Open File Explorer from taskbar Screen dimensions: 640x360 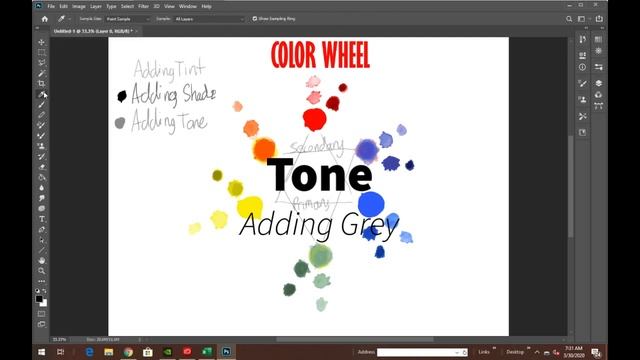click(109, 352)
